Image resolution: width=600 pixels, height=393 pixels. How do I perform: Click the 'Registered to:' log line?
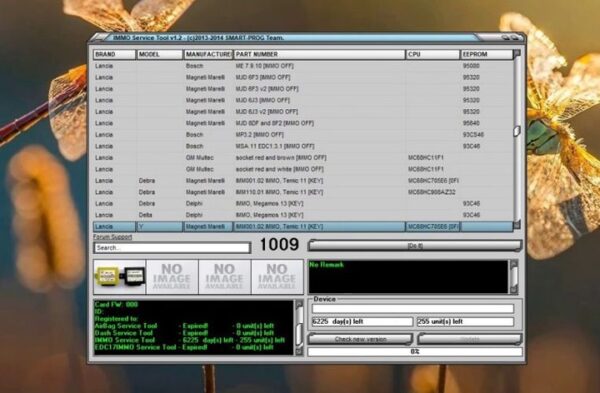tap(116, 319)
